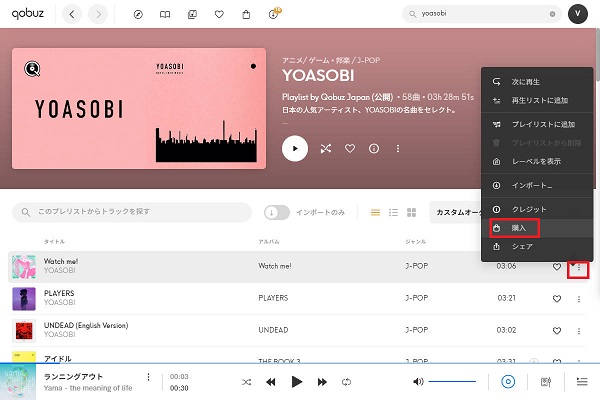600x400 pixels.
Task: Favorite the YOASOBI playlist with heart
Action: pyautogui.click(x=350, y=148)
